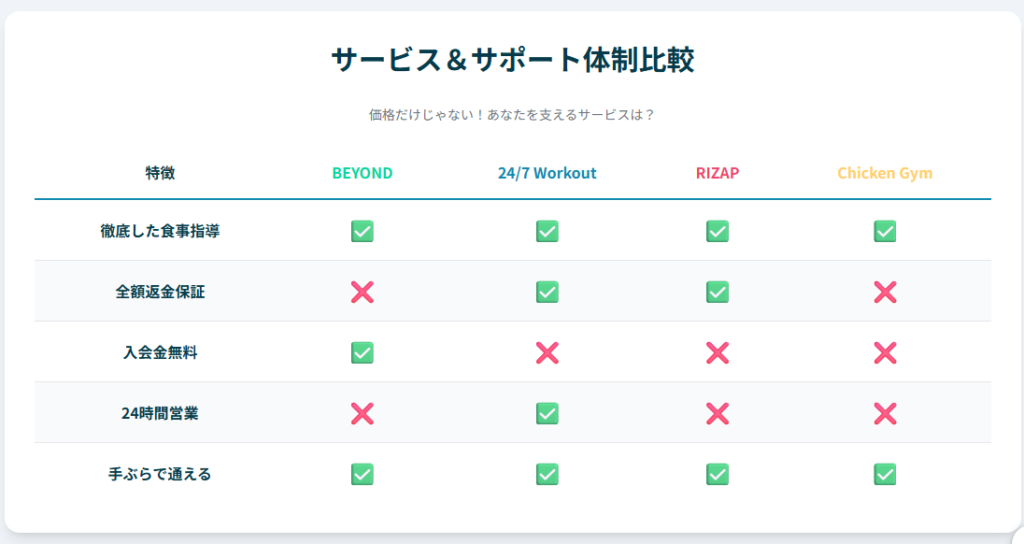This screenshot has height=544, width=1024.
Task: Click RIZAP cross icon for 入会金無料
Action: coord(717,353)
